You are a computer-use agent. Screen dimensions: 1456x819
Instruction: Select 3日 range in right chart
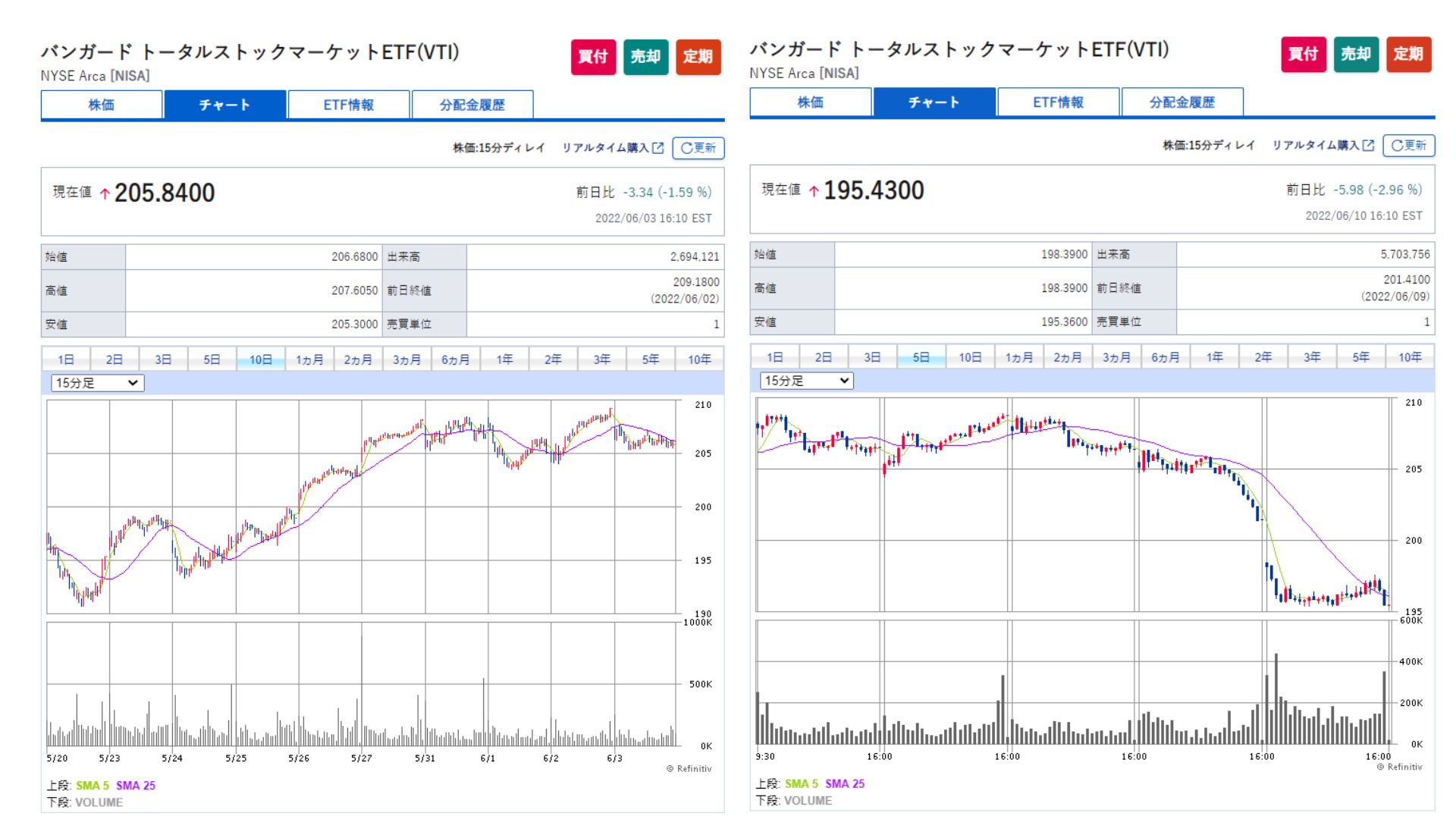click(x=873, y=357)
